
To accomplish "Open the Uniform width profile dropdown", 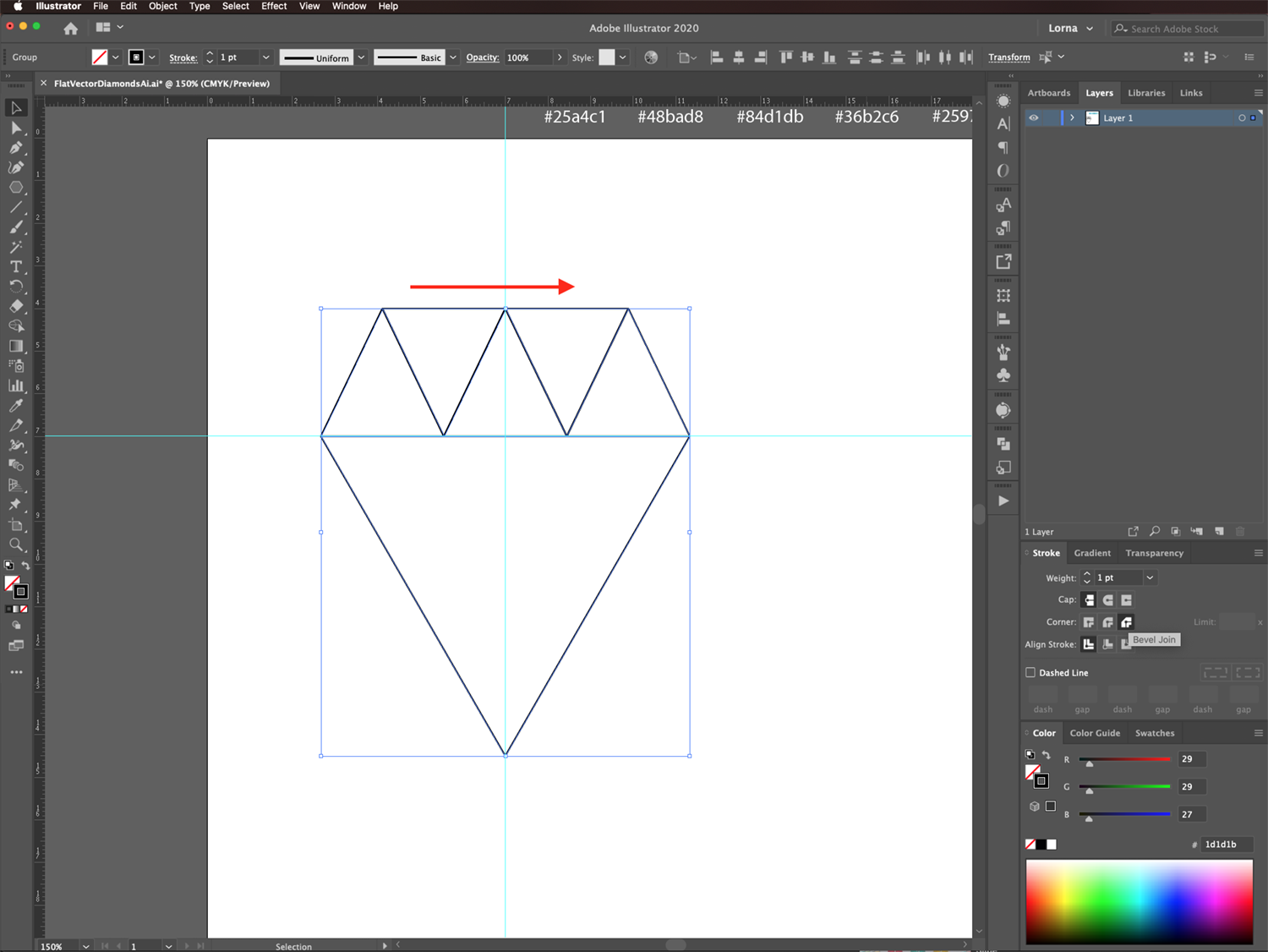I will [361, 57].
